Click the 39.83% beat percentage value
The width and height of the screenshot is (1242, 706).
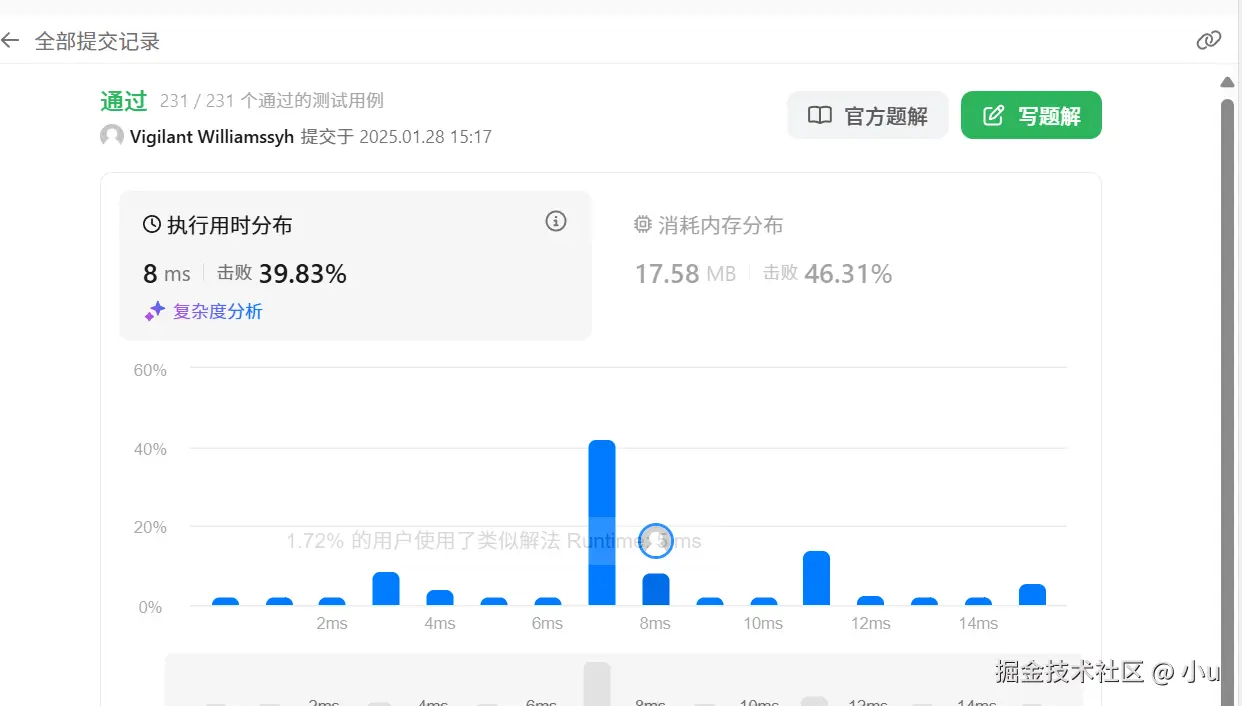(303, 273)
